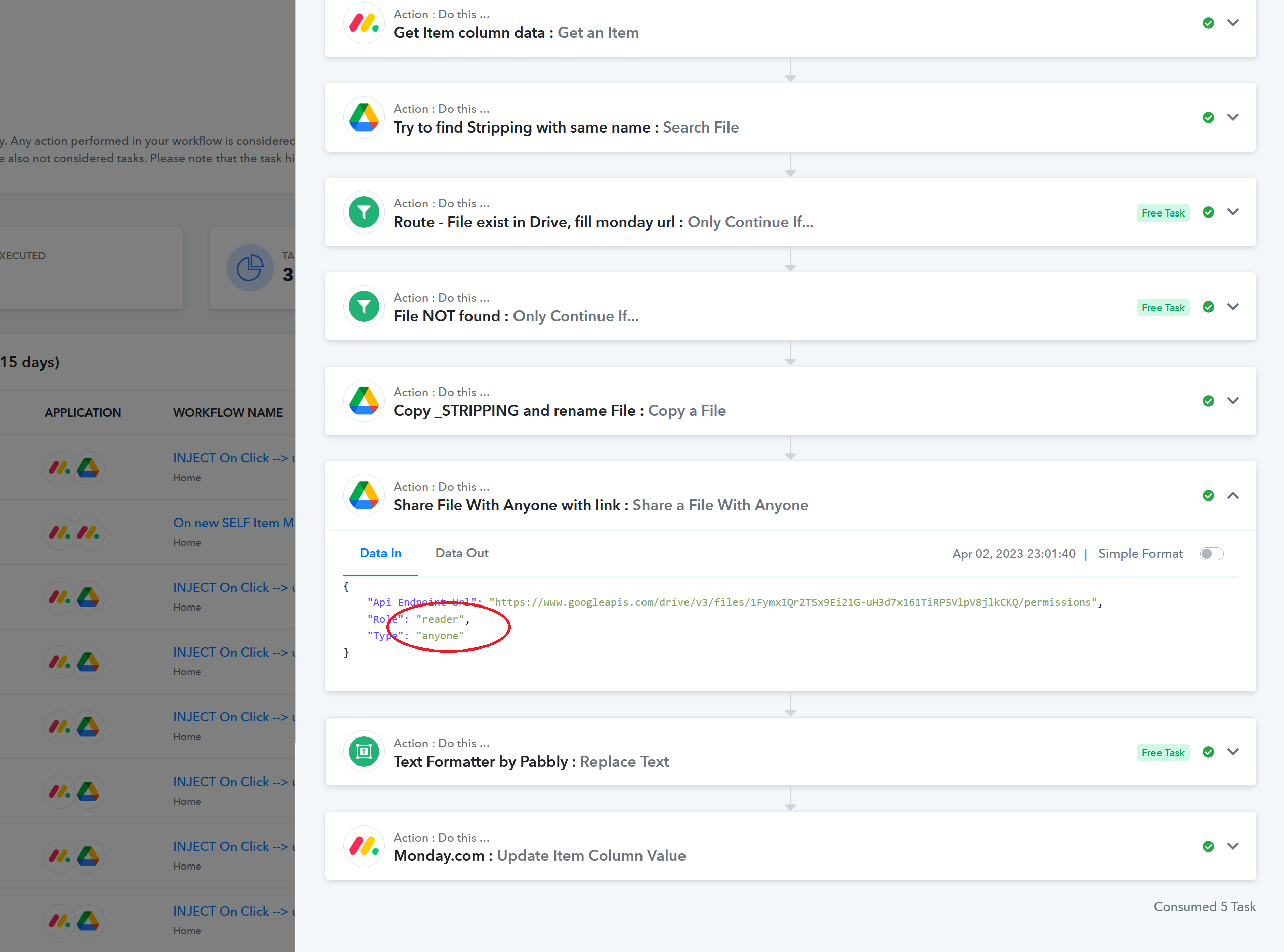Click the 'Copy _STRIPPING and rename File' title
Viewport: 1284px width, 952px height.
tap(515, 410)
